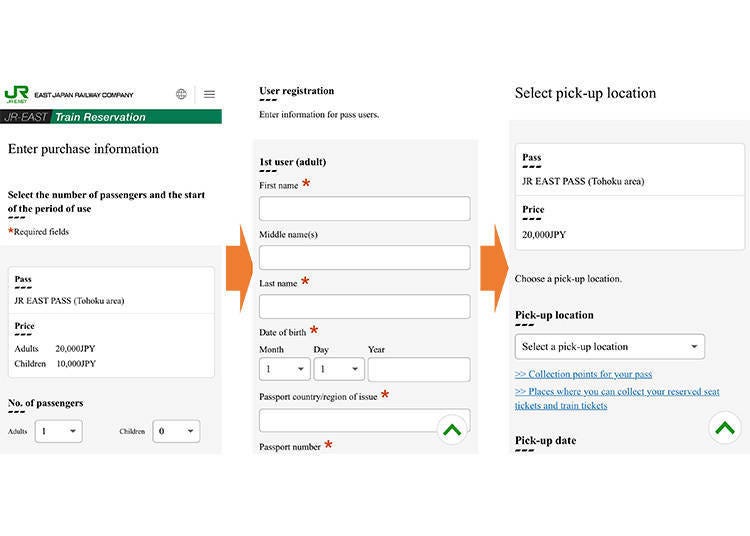750x536 pixels.
Task: Open the Collection points for your pass link
Action: 583,374
